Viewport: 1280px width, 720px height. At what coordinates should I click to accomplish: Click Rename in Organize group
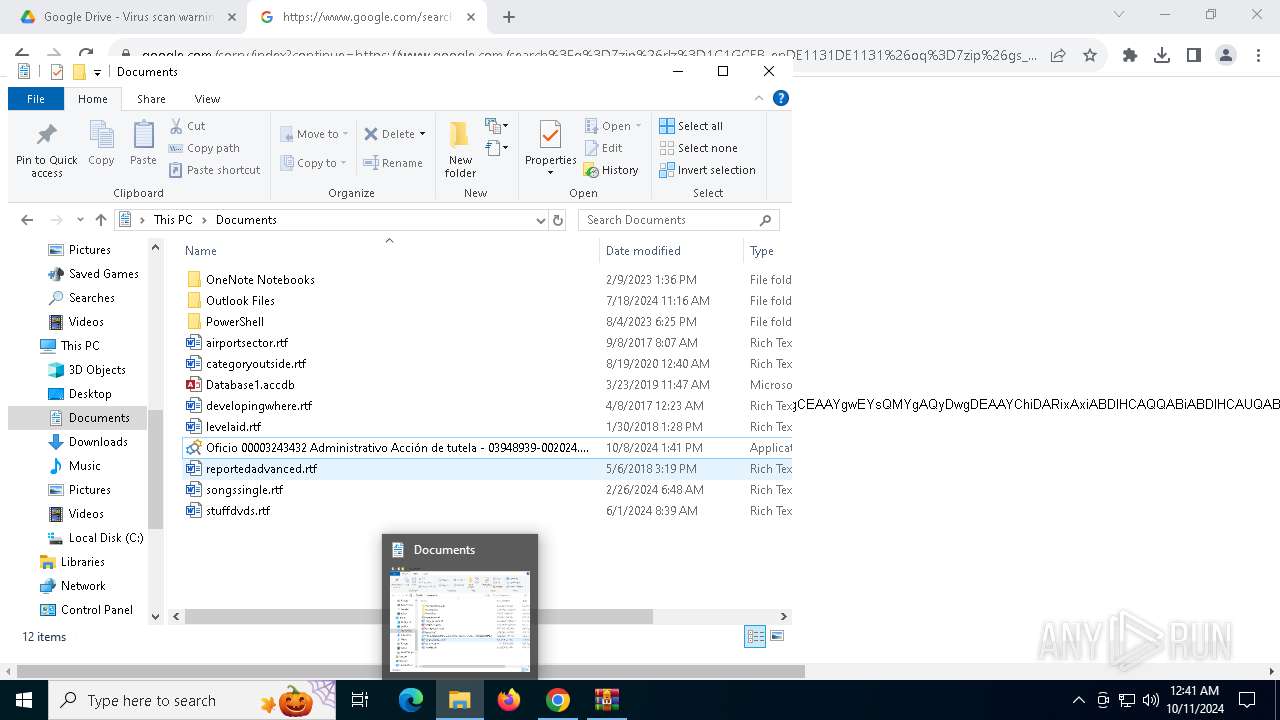pyautogui.click(x=393, y=163)
